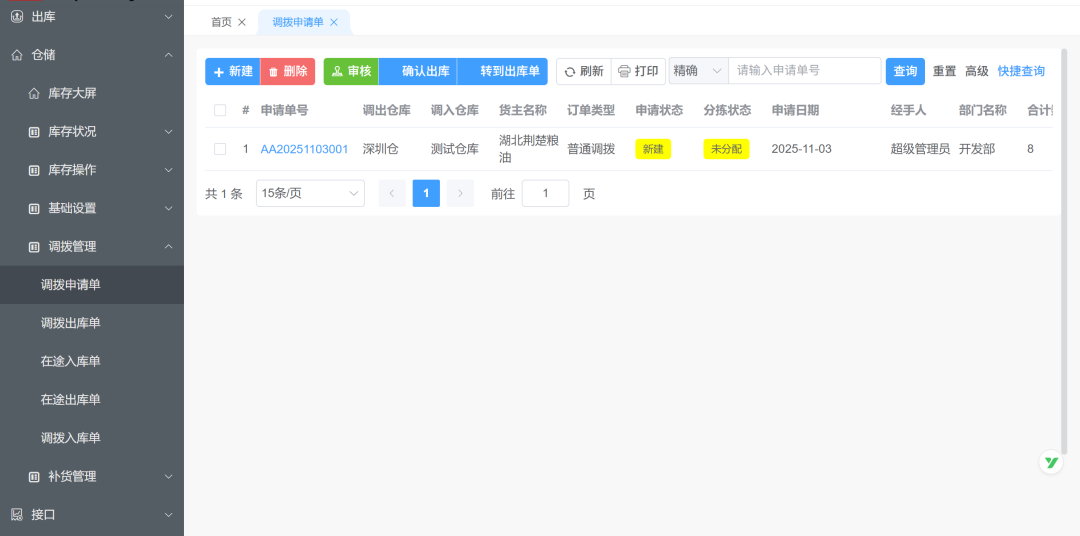This screenshot has width=1080, height=536.
Task: Click the 查询 search button
Action: pos(905,71)
